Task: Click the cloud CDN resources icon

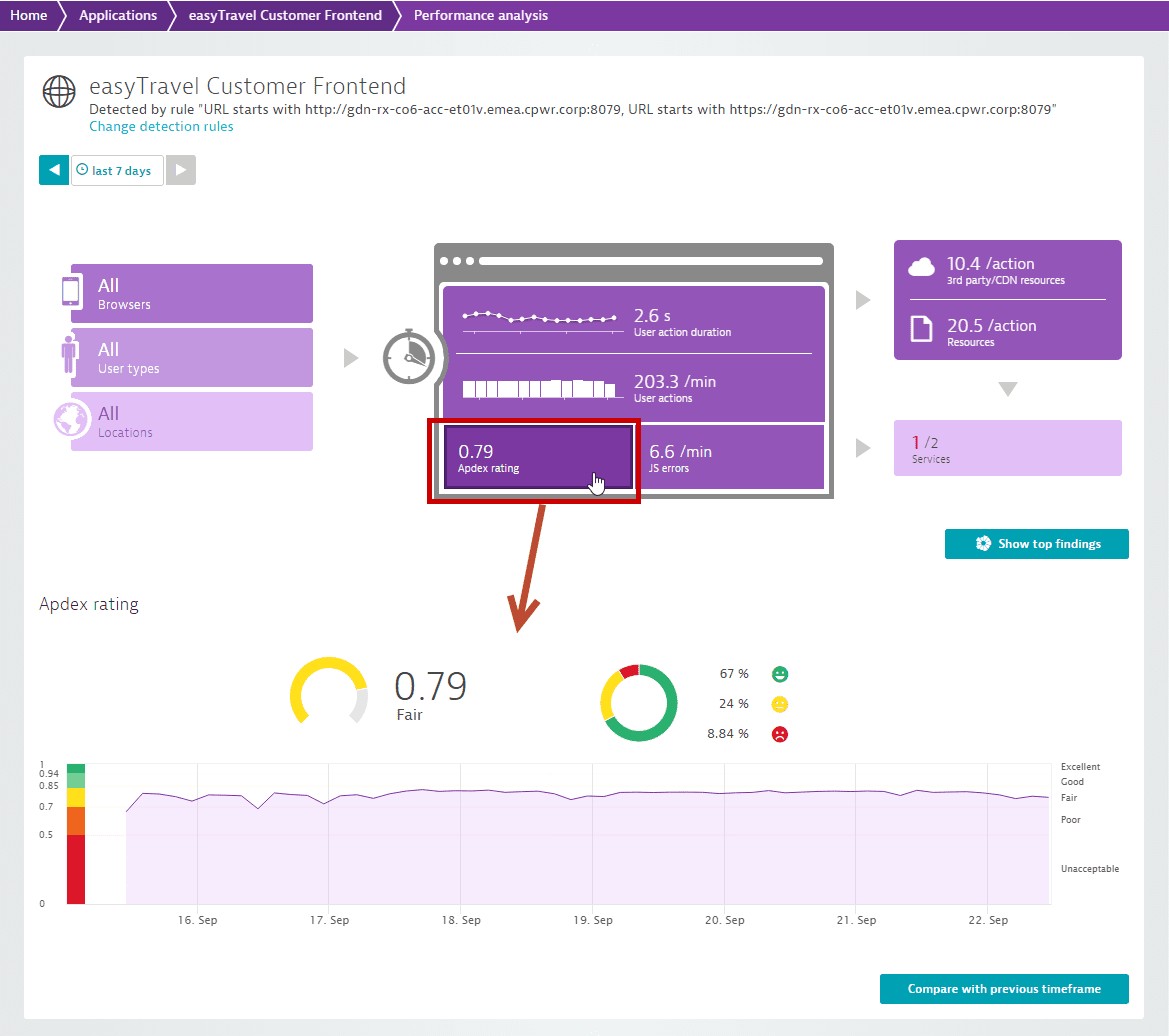Action: pos(921,267)
